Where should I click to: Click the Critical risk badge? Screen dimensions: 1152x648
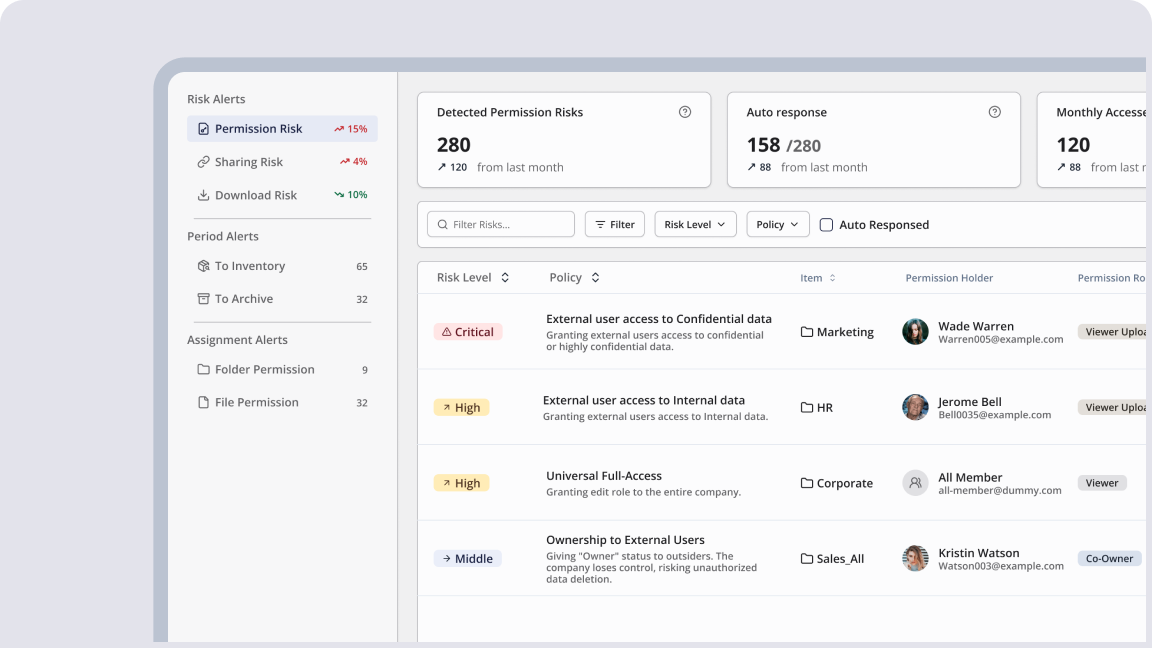[467, 332]
